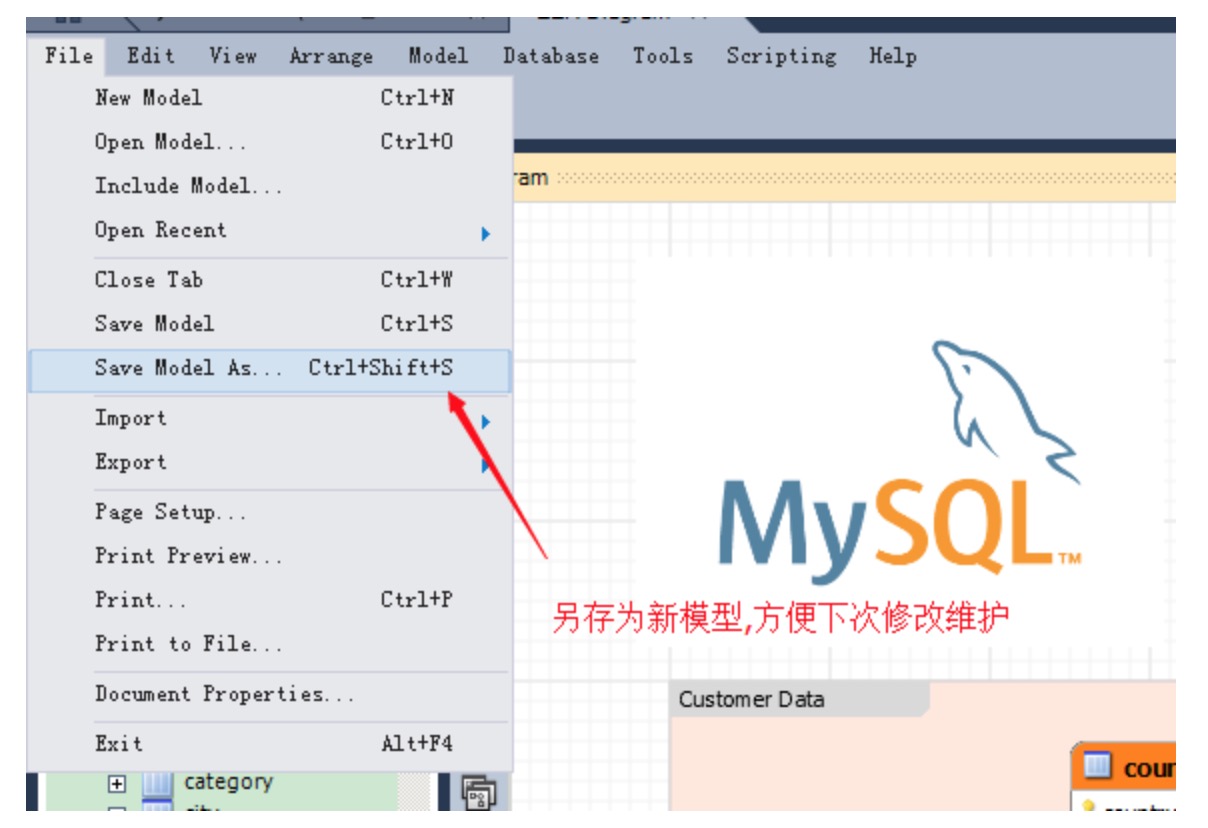Viewport: 1208px width, 828px height.
Task: Choose Exit from the File menu
Action: [x=270, y=744]
